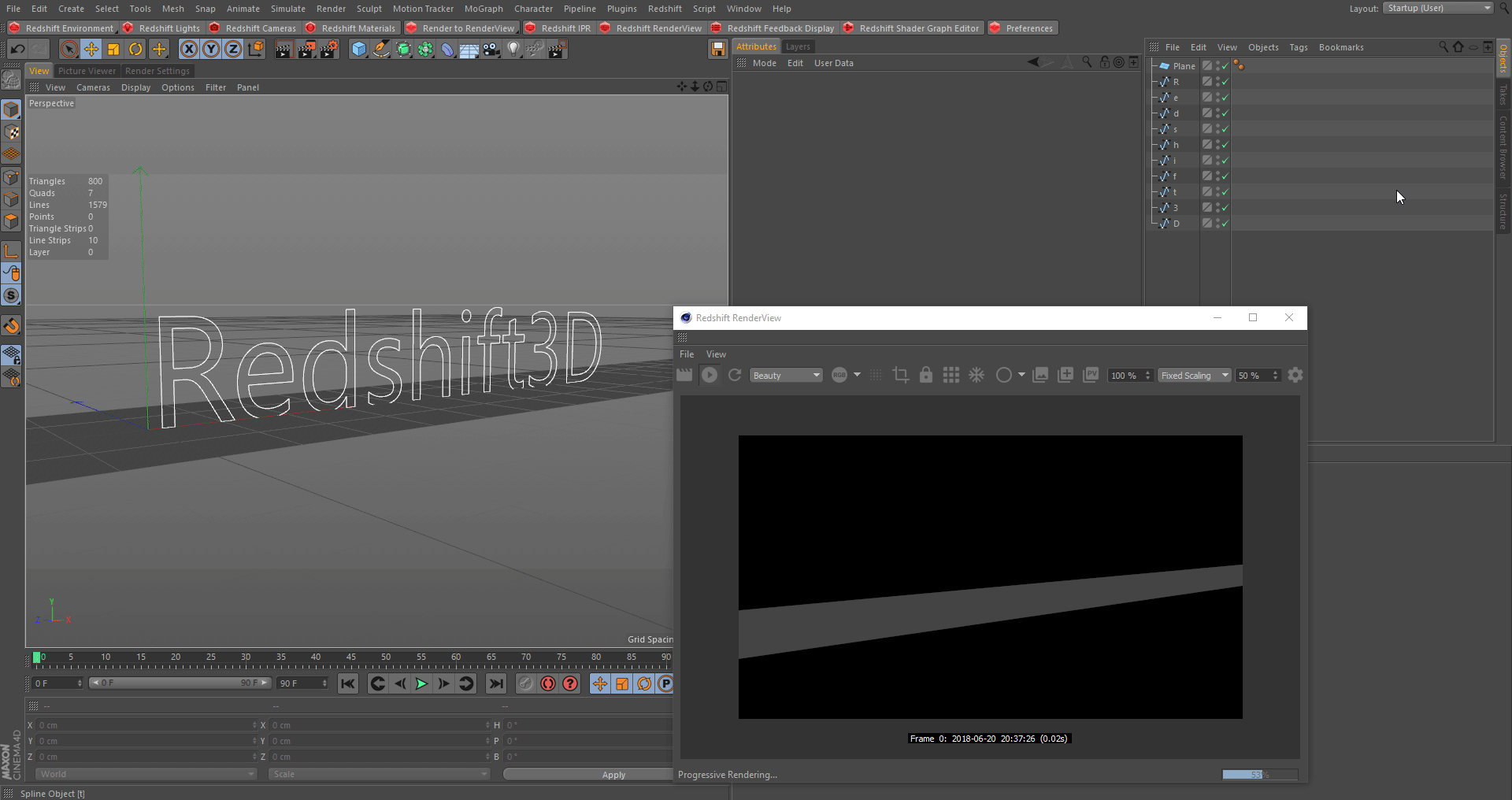The height and width of the screenshot is (800, 1512).
Task: Click the orange save disk icon
Action: click(717, 50)
